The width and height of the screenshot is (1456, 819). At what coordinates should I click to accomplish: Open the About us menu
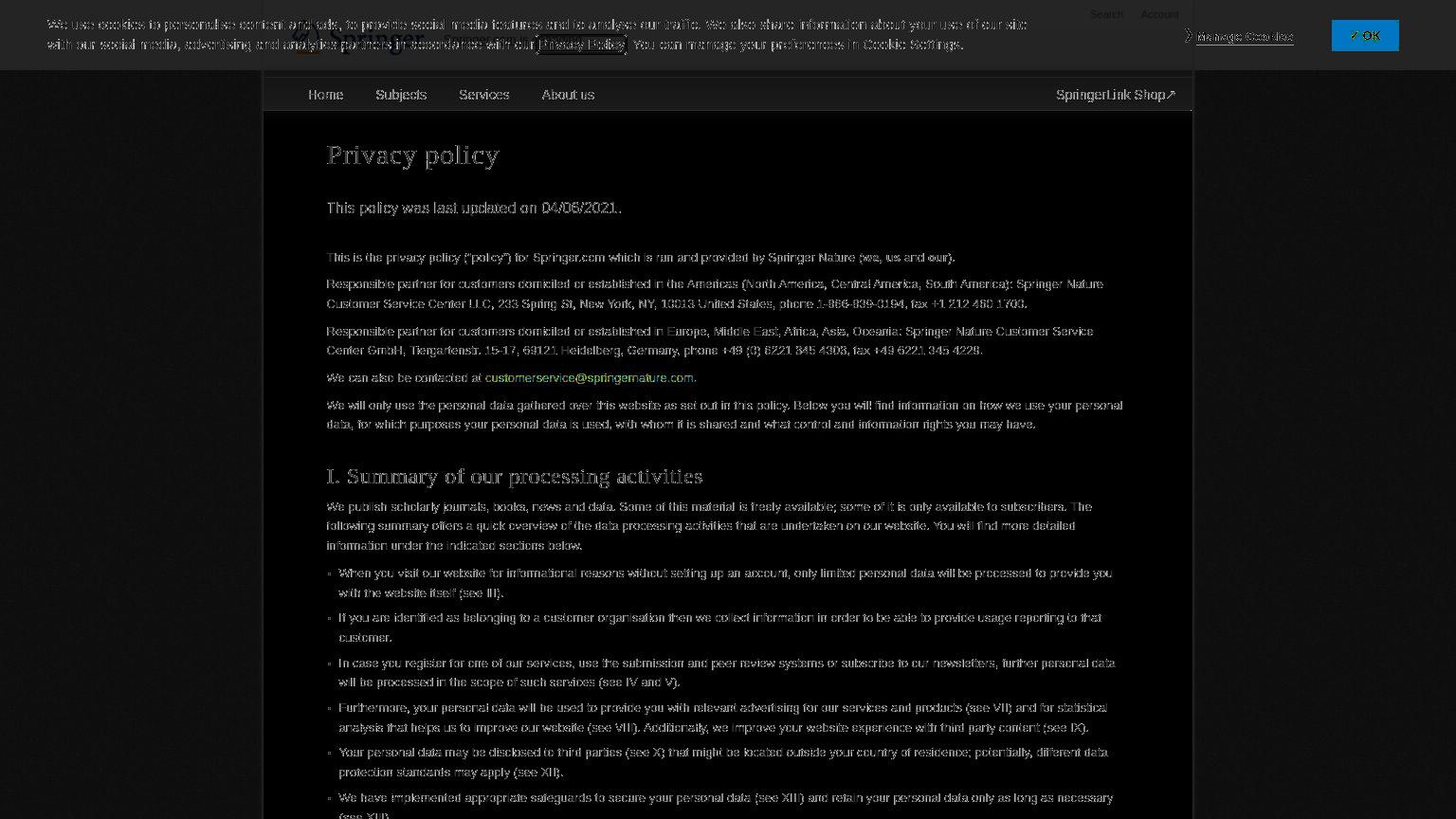(568, 95)
